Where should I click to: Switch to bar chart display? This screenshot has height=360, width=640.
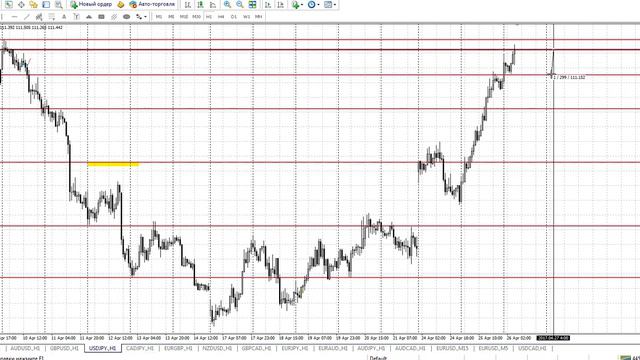coord(188,4)
